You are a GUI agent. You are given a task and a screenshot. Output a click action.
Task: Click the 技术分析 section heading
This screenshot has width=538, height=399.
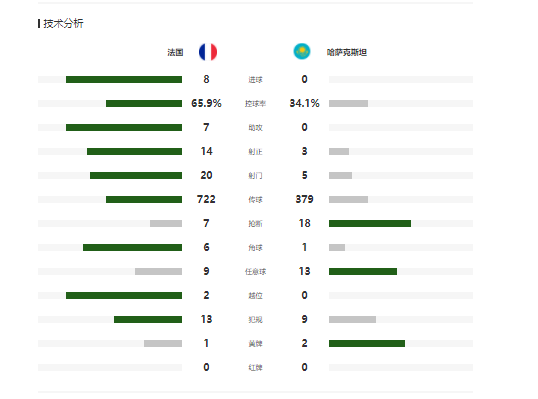[x=63, y=23]
